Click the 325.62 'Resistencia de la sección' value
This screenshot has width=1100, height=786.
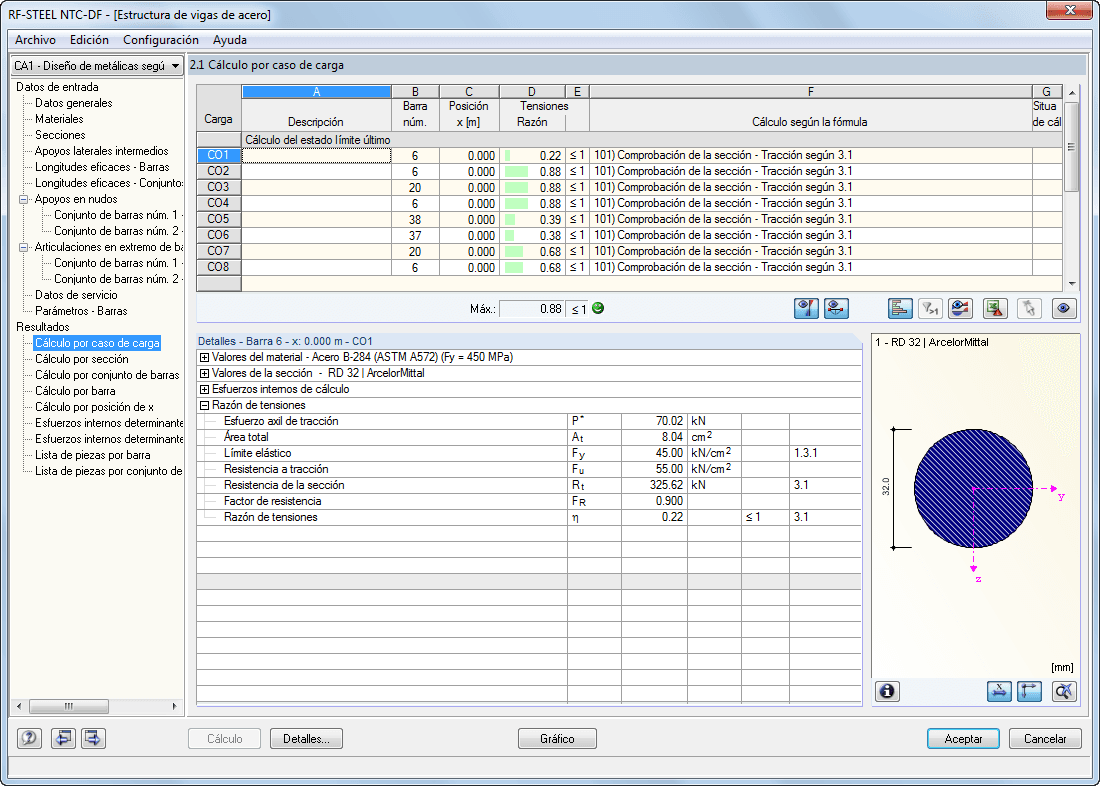[655, 486]
